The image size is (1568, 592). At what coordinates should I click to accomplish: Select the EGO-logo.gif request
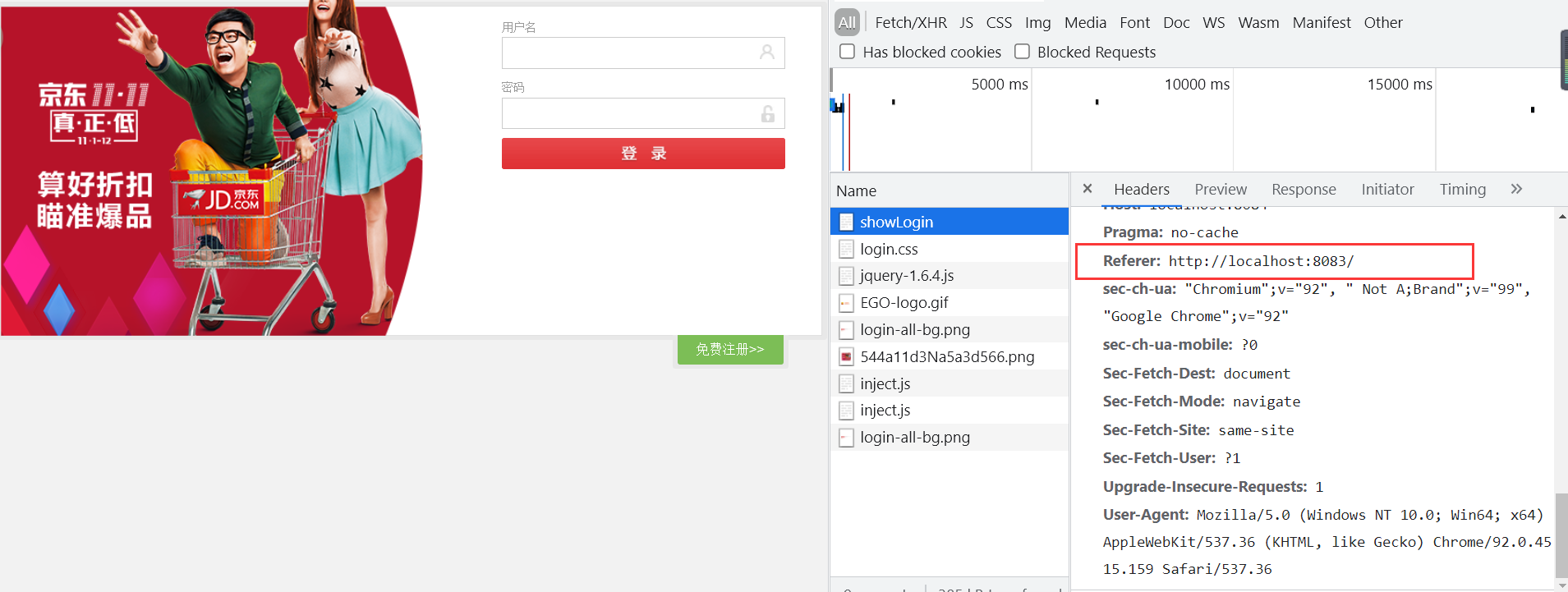[950, 303]
